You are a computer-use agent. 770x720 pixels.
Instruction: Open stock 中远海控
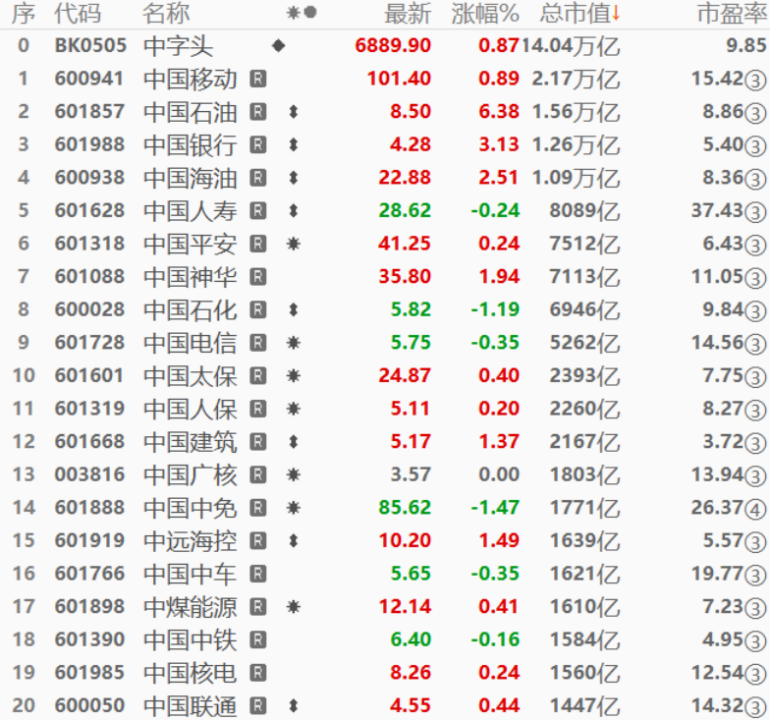191,541
